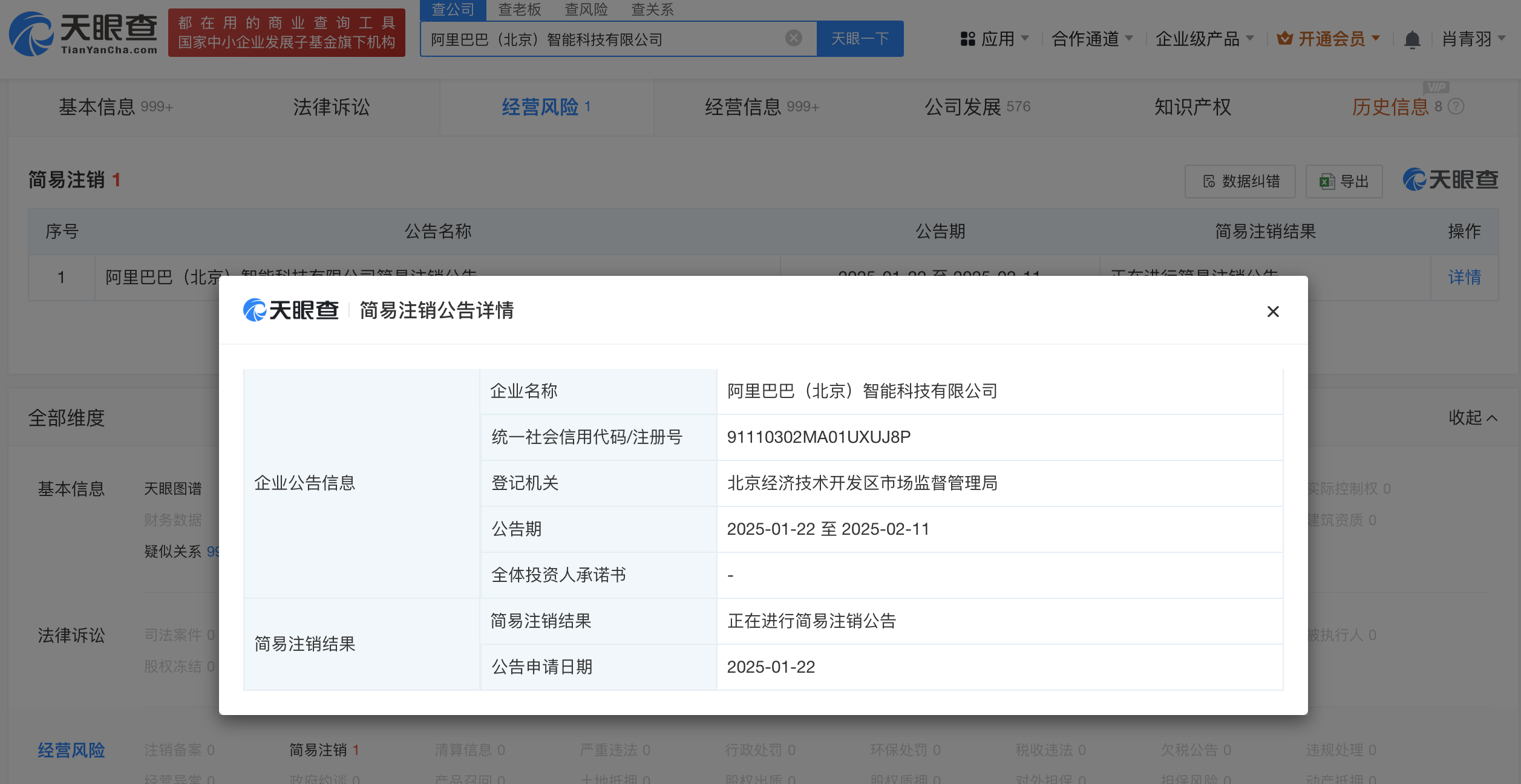Close the 简易注销公告详情 dialog
The height and width of the screenshot is (784, 1521).
pos(1273,312)
